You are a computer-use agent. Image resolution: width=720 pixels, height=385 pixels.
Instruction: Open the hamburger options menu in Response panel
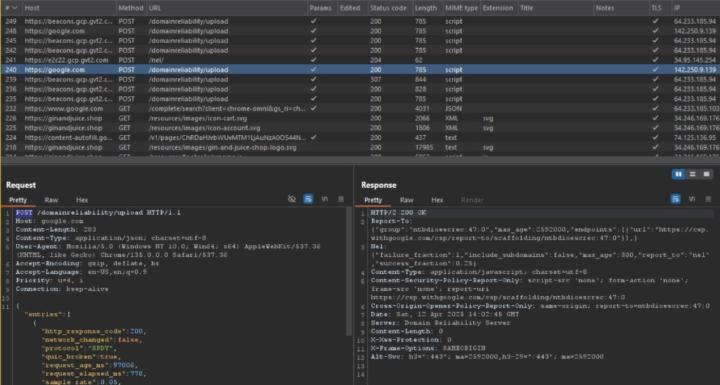(708, 199)
